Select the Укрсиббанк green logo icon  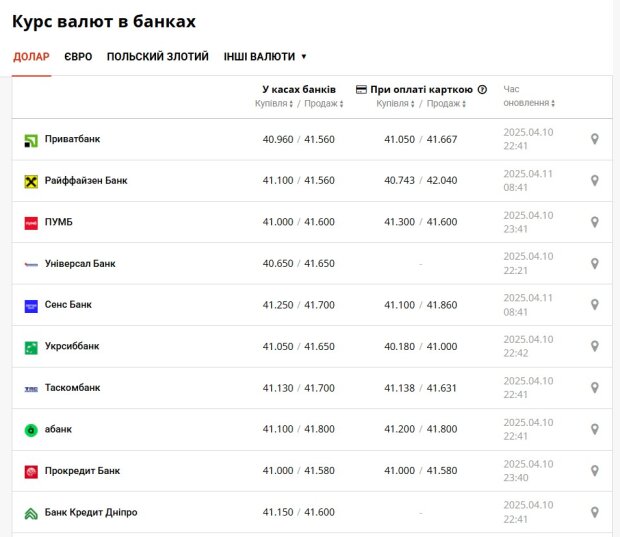point(31,348)
